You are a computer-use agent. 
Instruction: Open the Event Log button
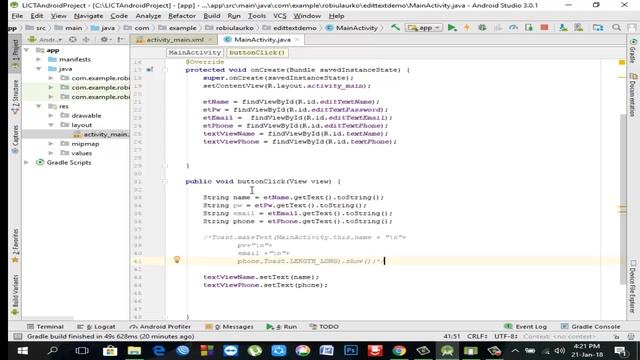point(526,327)
